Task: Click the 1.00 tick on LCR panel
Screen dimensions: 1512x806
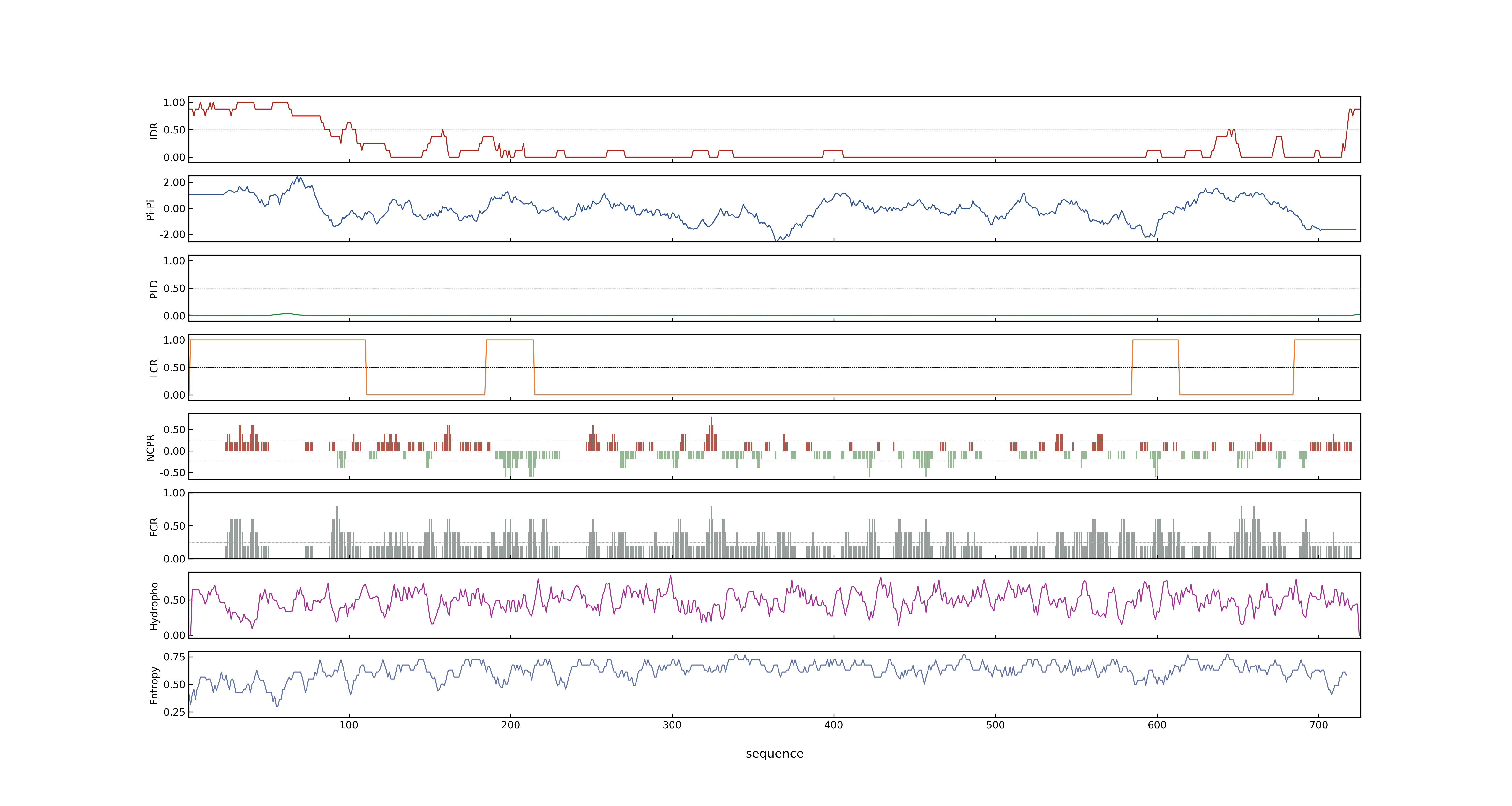Action: pos(174,340)
